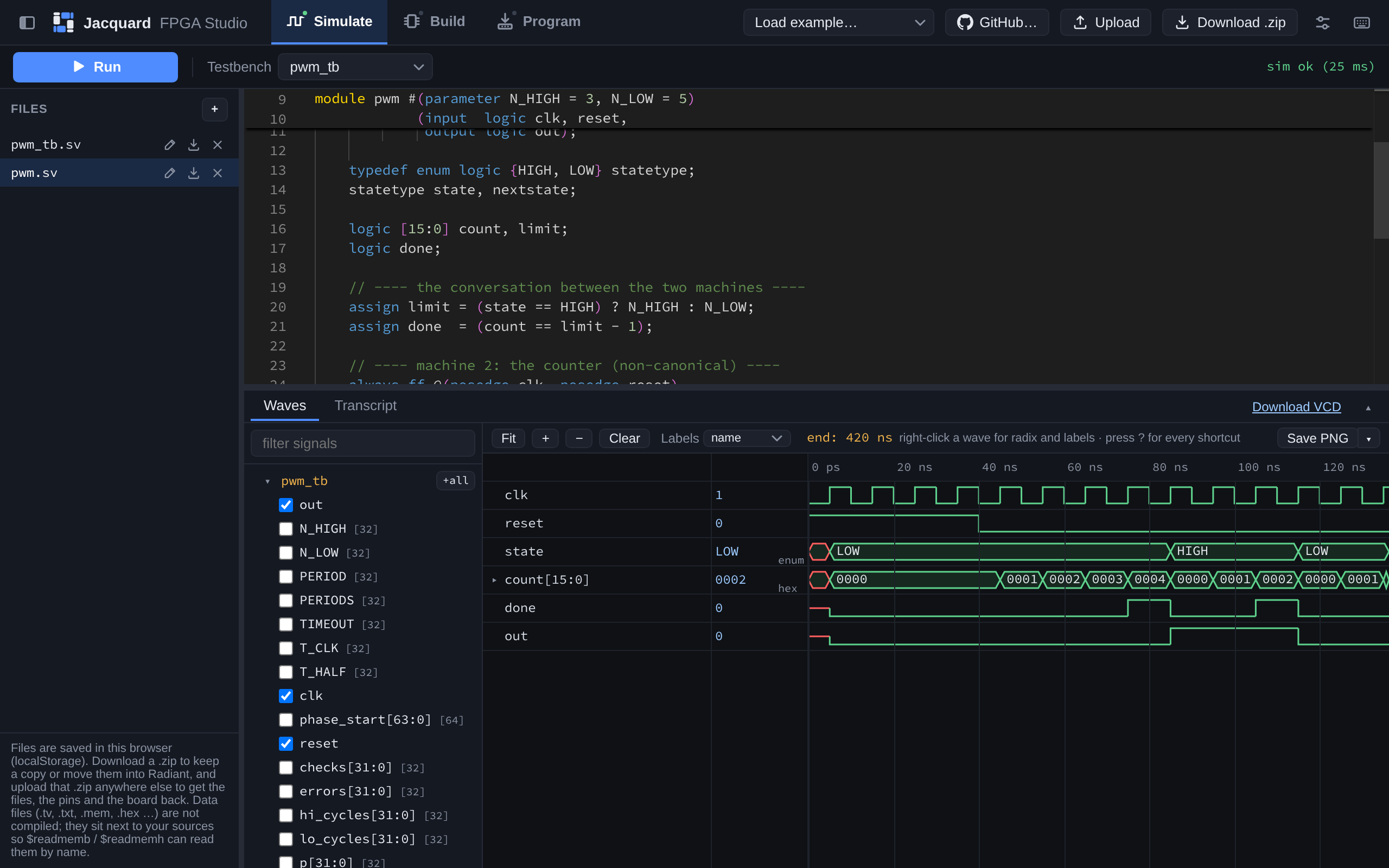The height and width of the screenshot is (868, 1389).
Task: Open the Testbench pwm_tb dropdown
Action: [355, 67]
